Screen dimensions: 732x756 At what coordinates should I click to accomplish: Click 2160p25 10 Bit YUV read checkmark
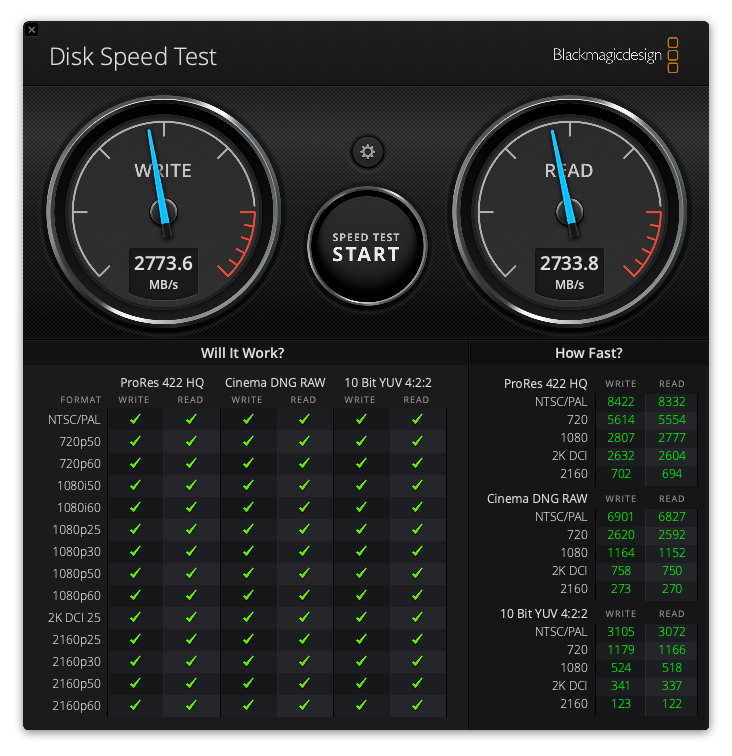tap(417, 639)
